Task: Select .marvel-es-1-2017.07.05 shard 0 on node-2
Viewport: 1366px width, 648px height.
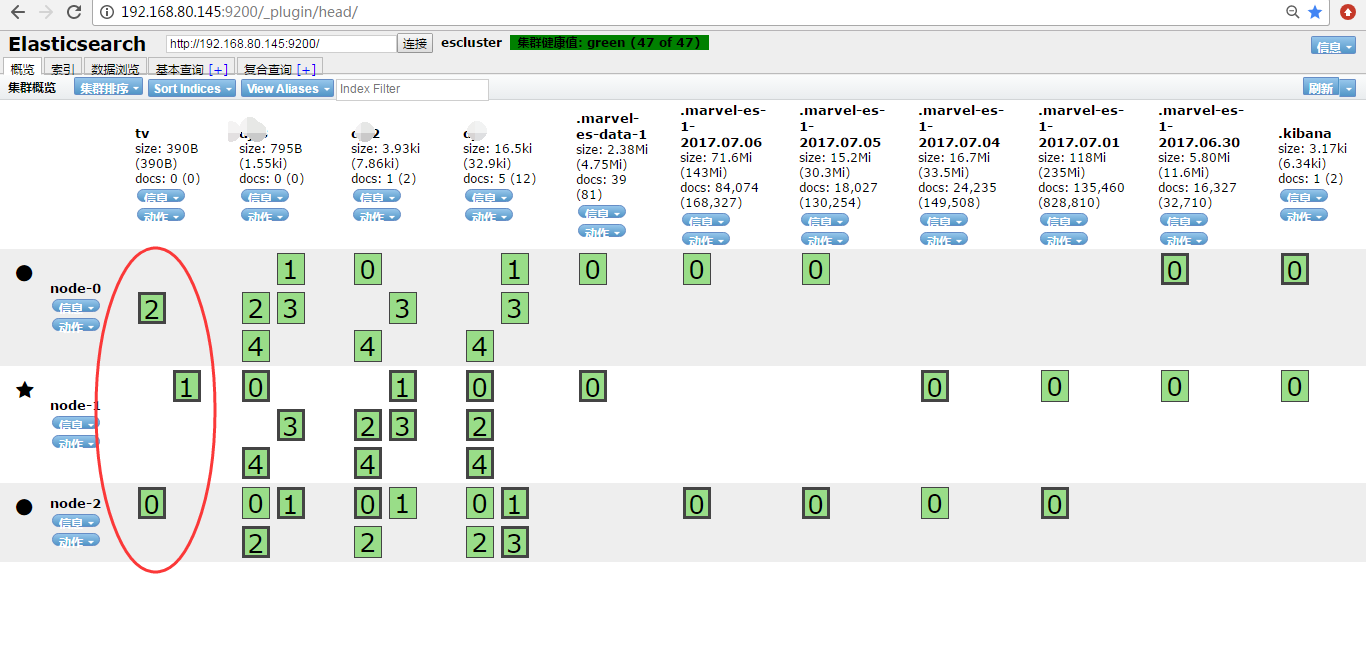Action: pos(816,503)
